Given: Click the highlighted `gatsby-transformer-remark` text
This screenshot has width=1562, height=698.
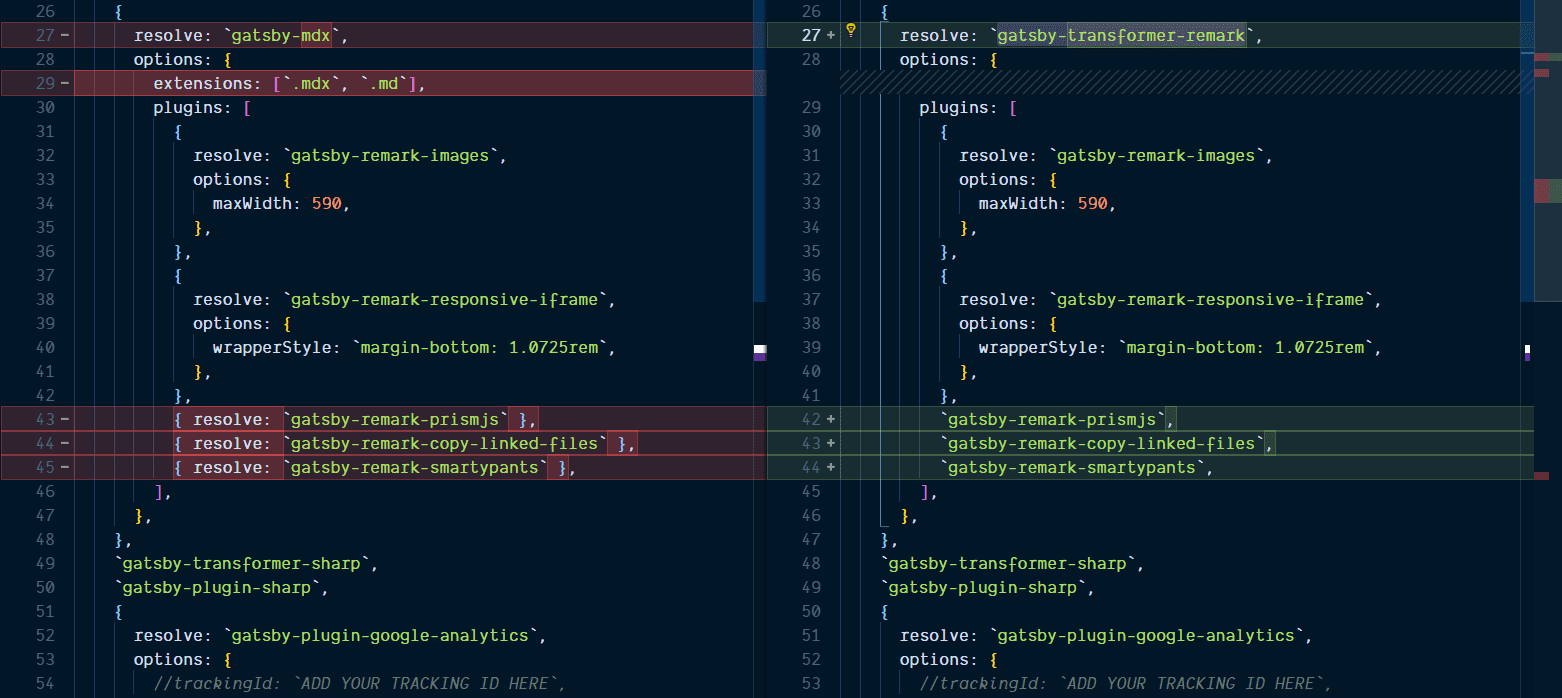Looking at the screenshot, I should click(x=1121, y=36).
